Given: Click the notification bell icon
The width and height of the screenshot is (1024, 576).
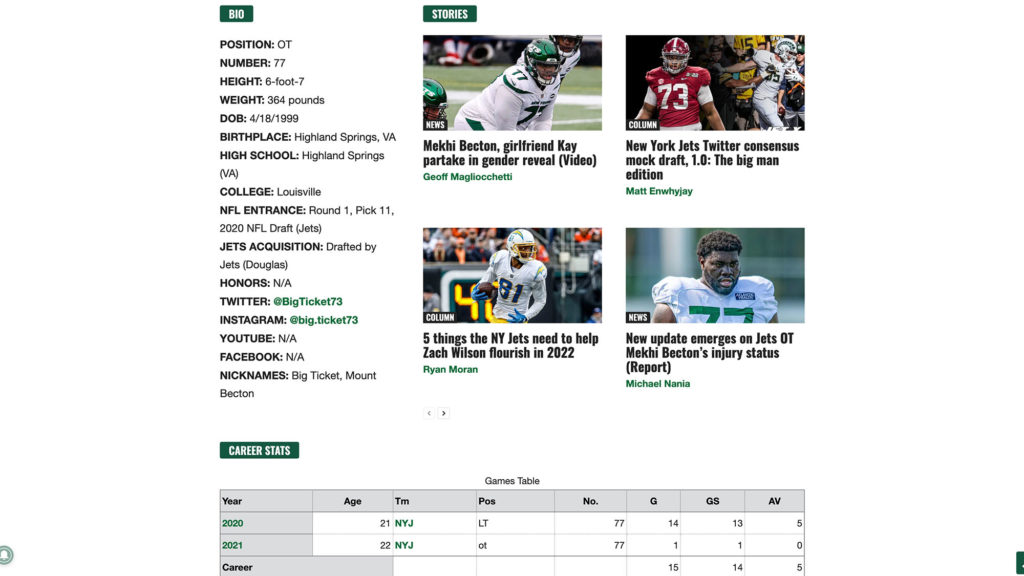Looking at the screenshot, I should pos(5,555).
